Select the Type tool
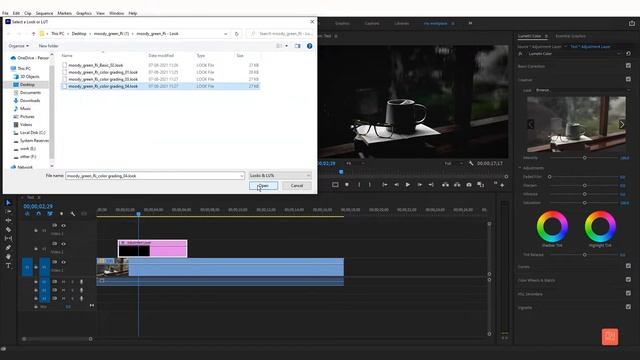 8,266
